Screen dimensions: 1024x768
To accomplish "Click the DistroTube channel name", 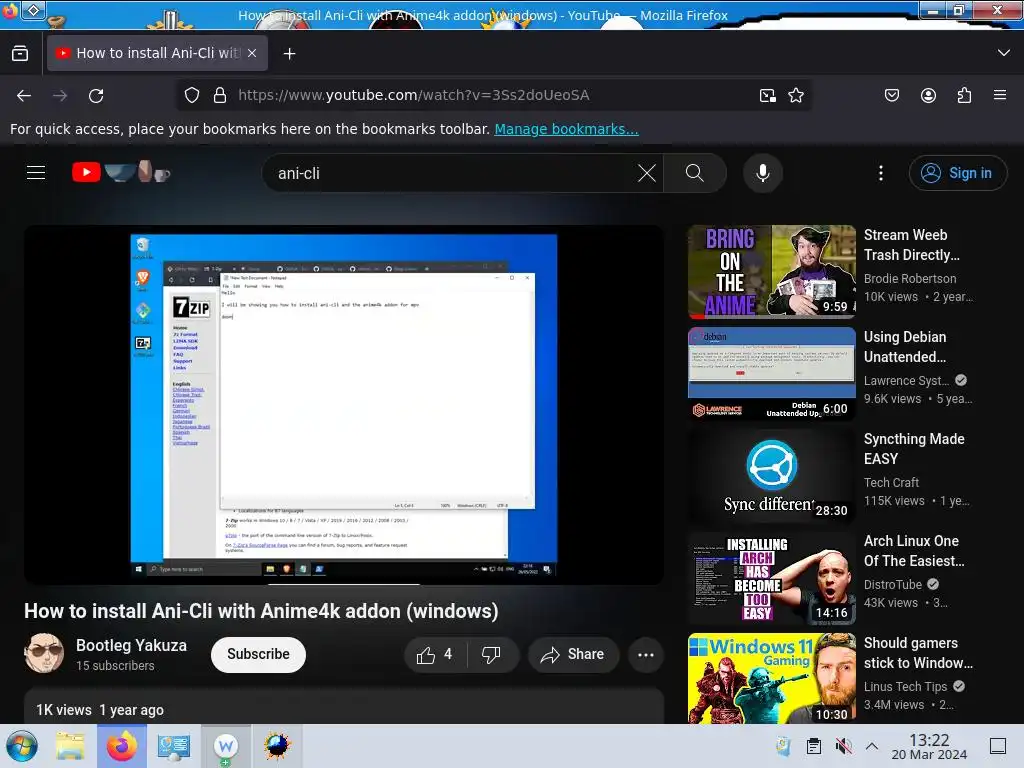I will pyautogui.click(x=893, y=584).
